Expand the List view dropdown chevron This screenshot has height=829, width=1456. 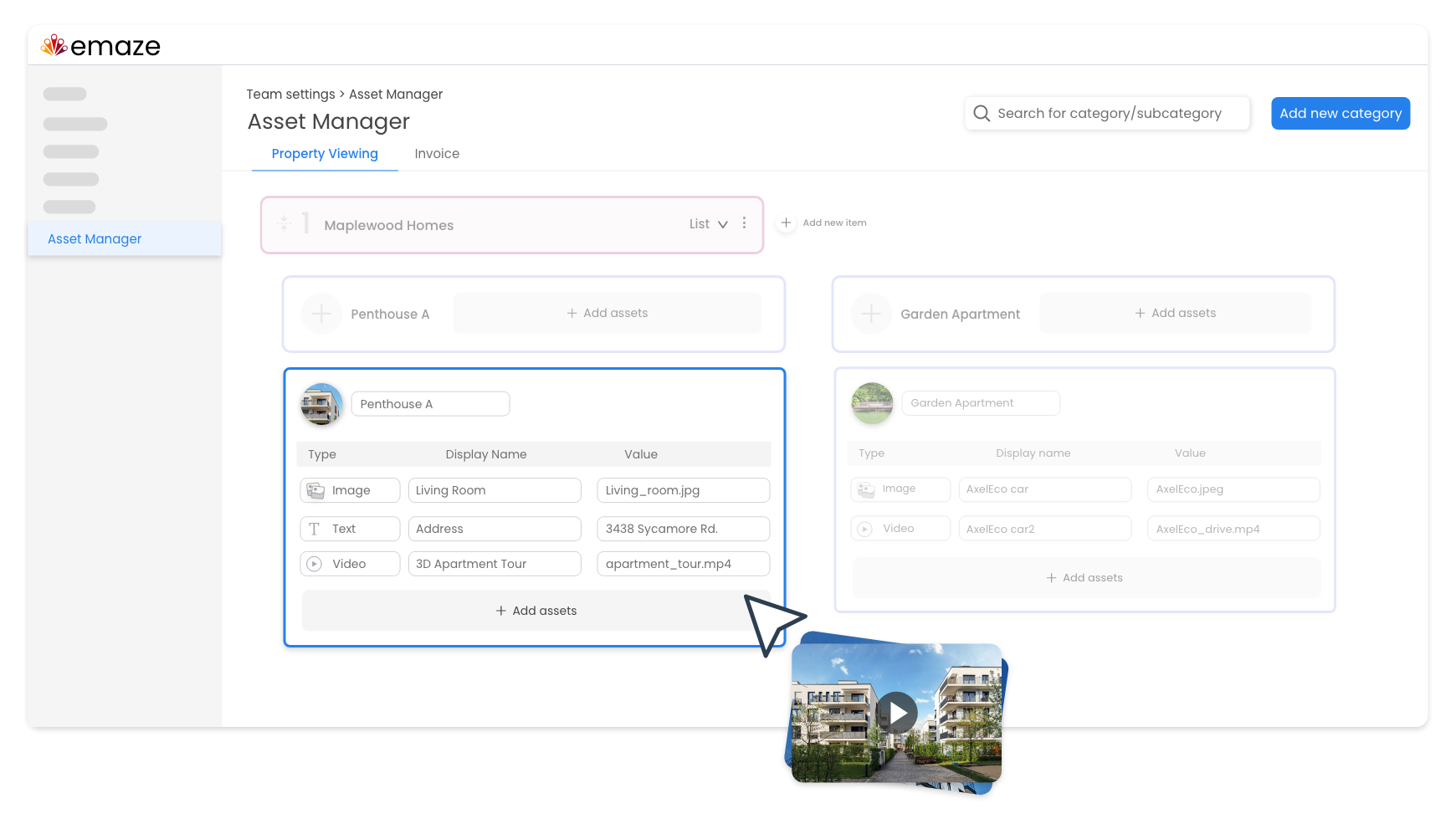[723, 224]
